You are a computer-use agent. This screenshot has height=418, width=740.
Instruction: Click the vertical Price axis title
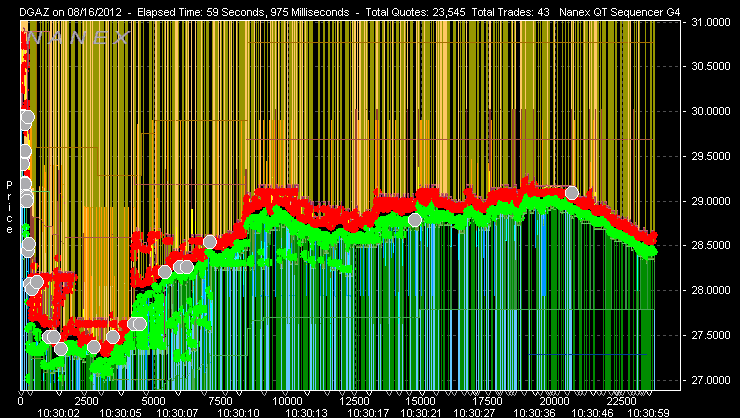pos(9,208)
